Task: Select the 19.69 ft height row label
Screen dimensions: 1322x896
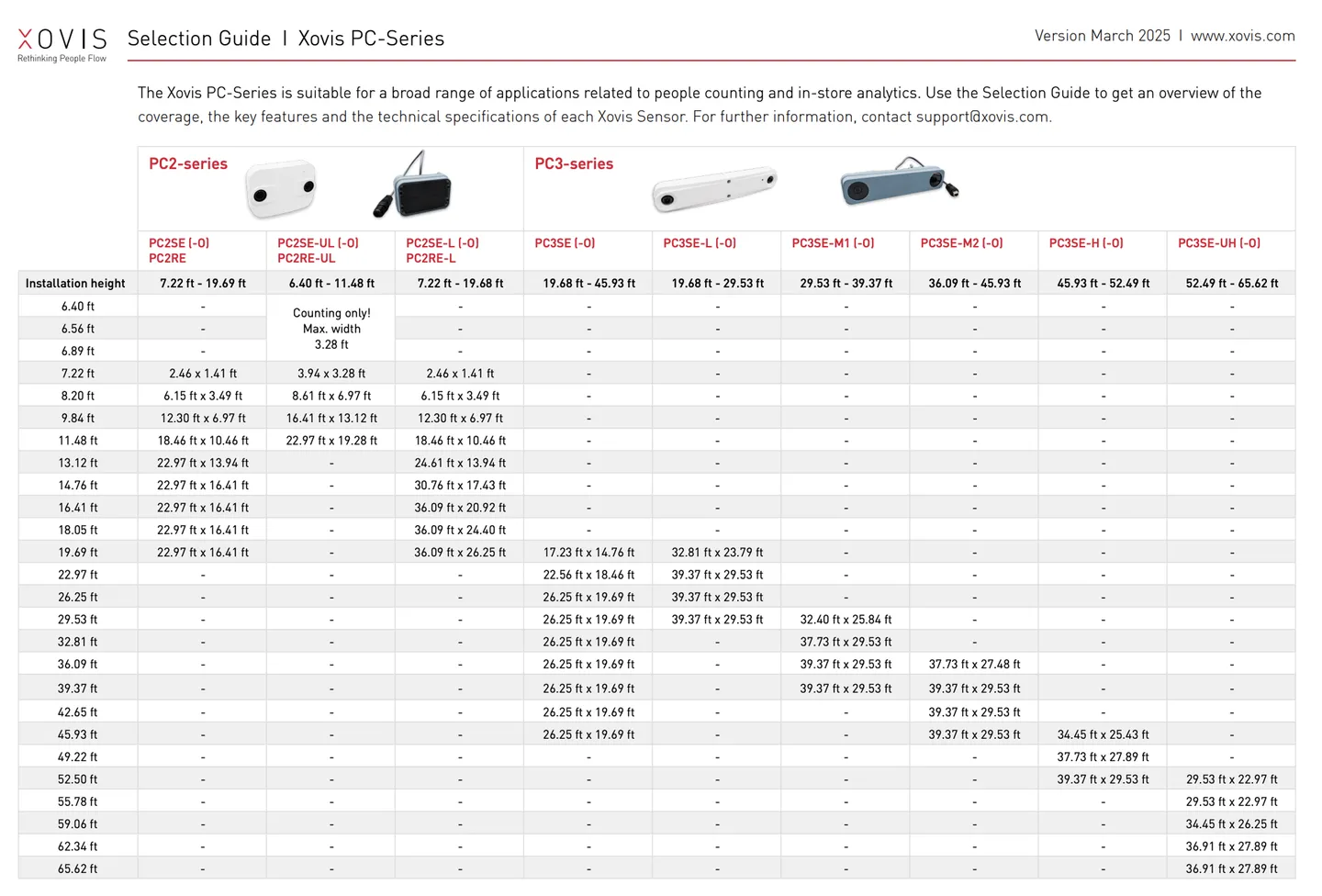Action: point(78,553)
